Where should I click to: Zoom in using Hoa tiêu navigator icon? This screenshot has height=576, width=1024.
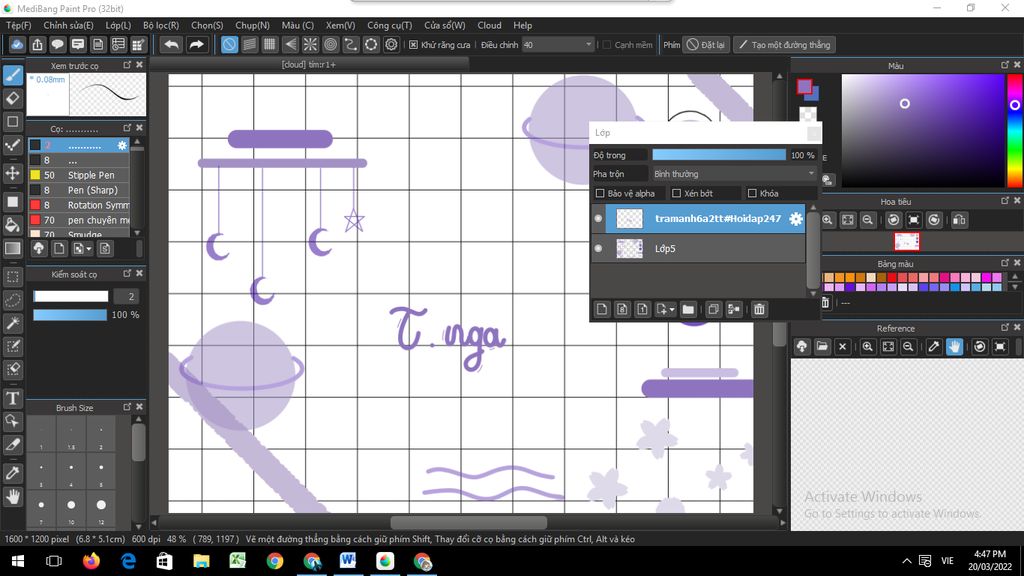[827, 220]
